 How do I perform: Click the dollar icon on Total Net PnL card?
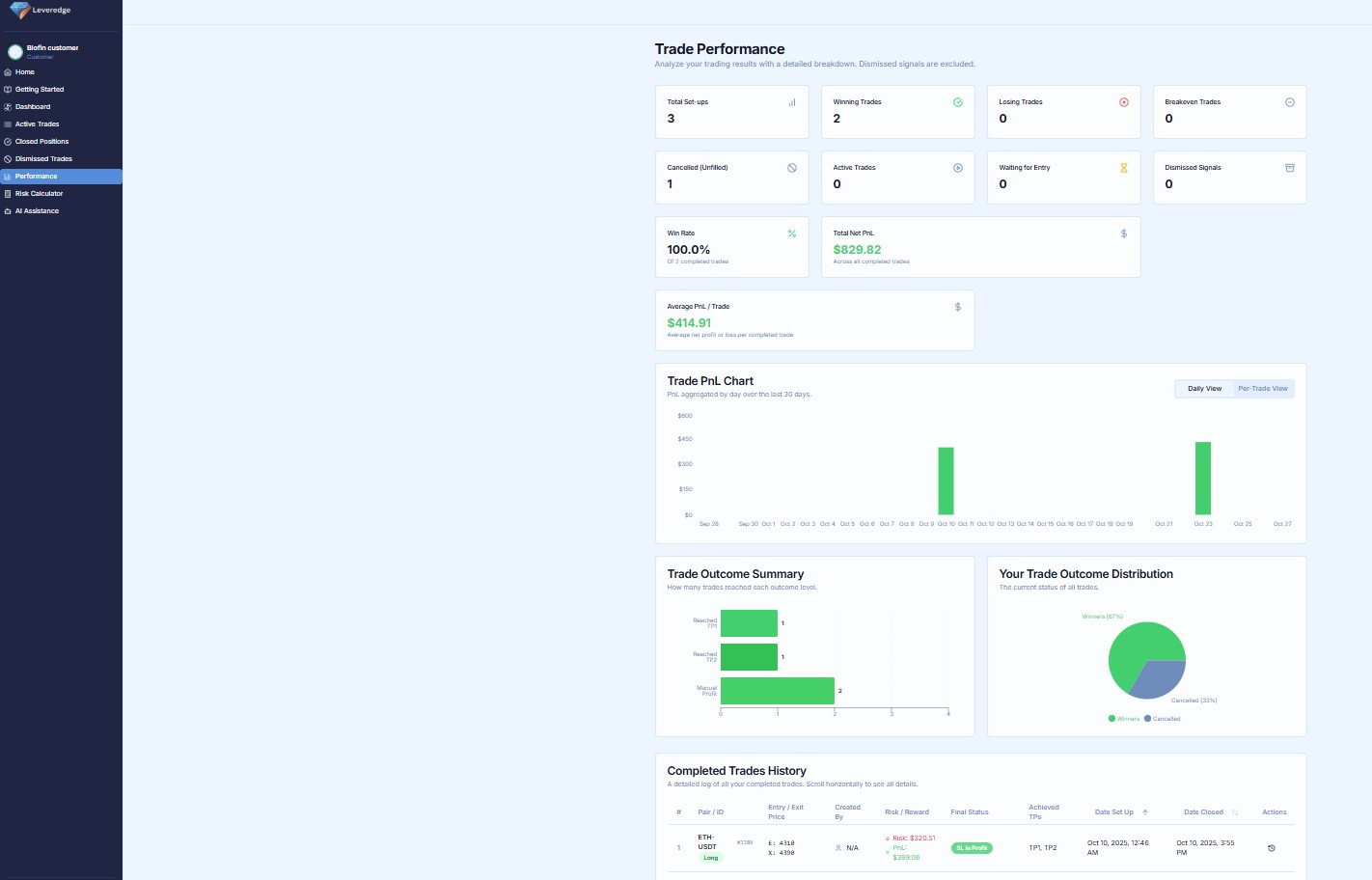(x=1124, y=234)
